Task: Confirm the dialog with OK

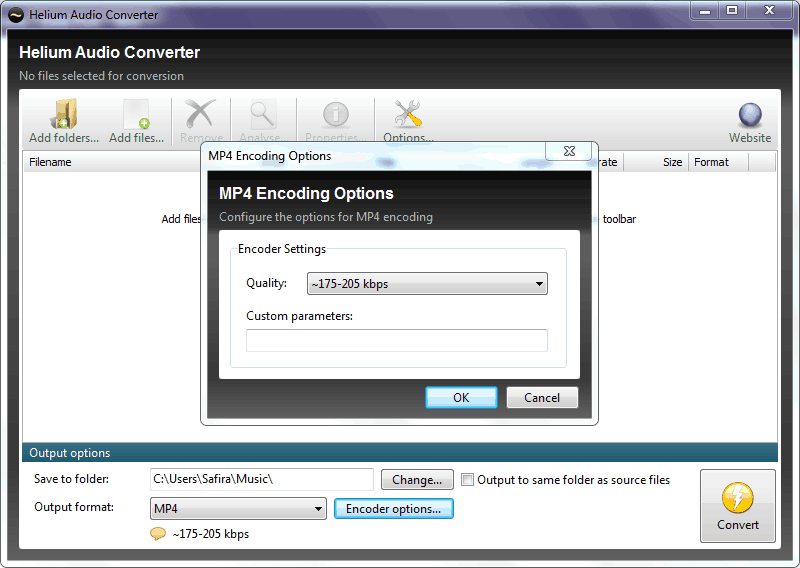Action: pos(461,398)
